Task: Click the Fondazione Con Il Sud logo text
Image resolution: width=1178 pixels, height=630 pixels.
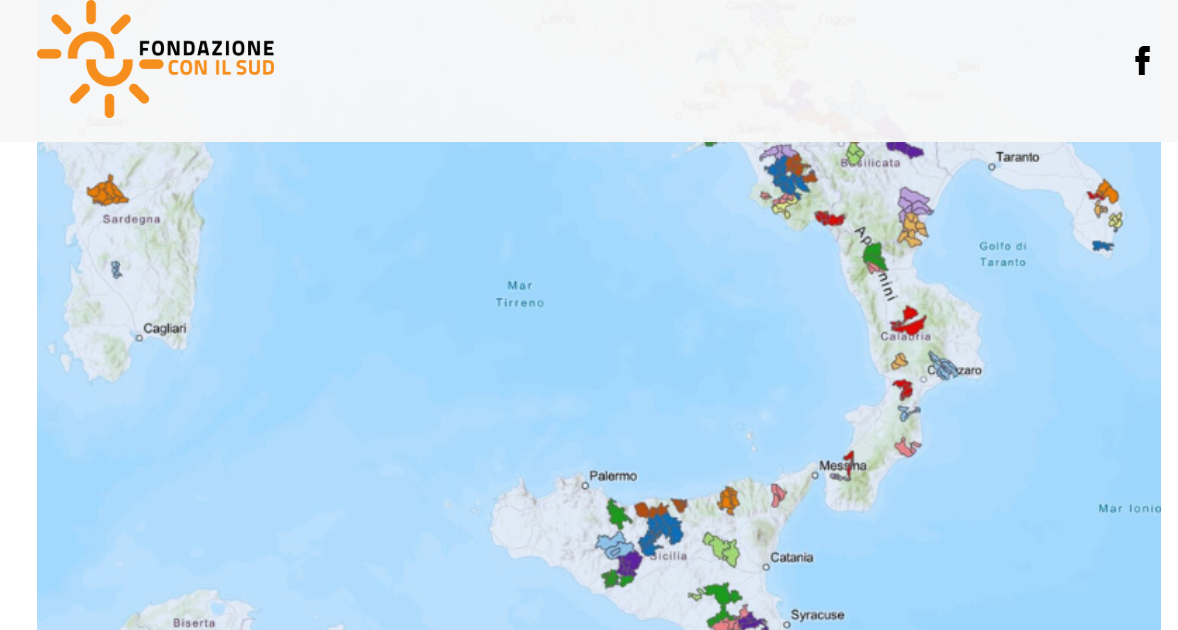Action: click(207, 58)
